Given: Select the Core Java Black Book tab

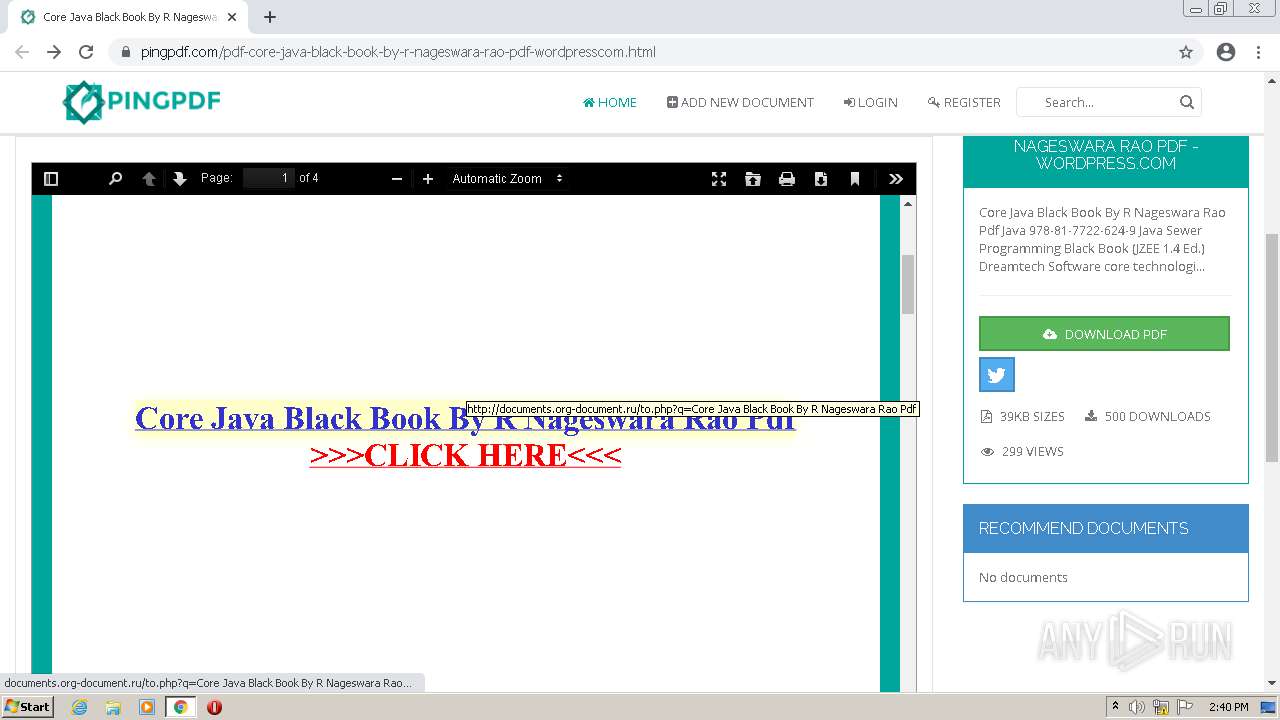Looking at the screenshot, I should point(127,17).
